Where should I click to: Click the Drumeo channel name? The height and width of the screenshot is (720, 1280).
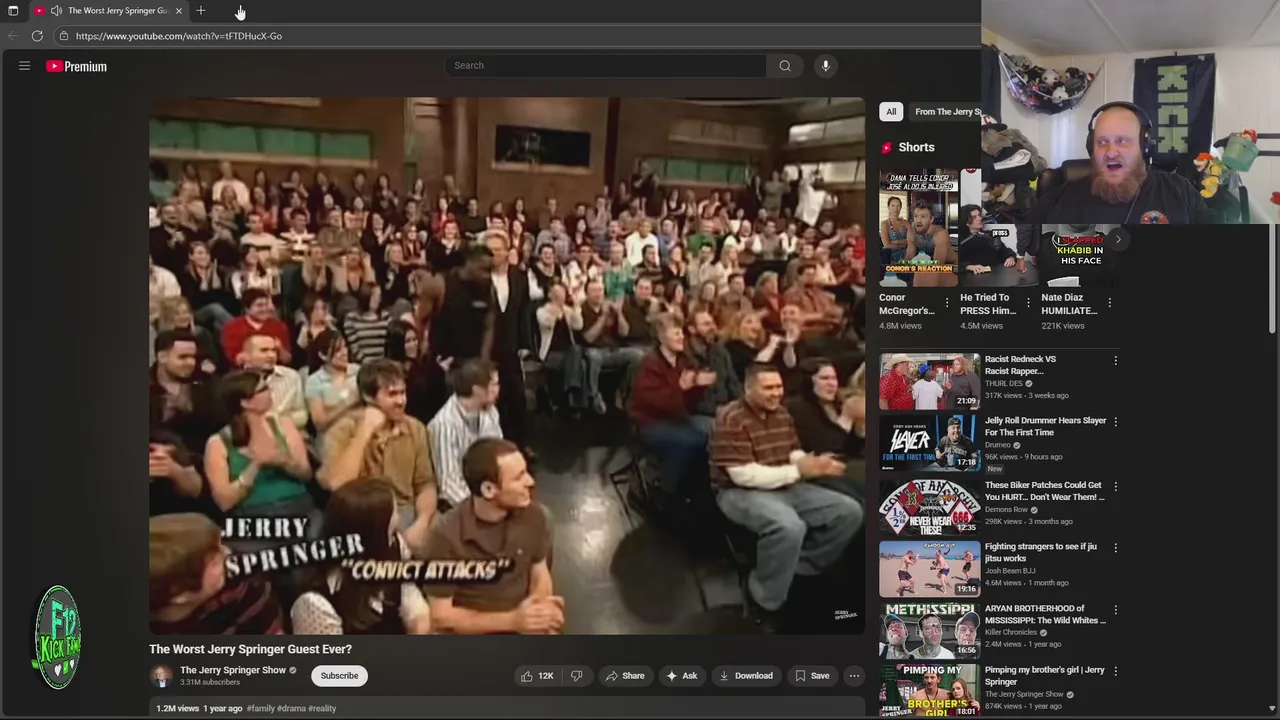(998, 445)
